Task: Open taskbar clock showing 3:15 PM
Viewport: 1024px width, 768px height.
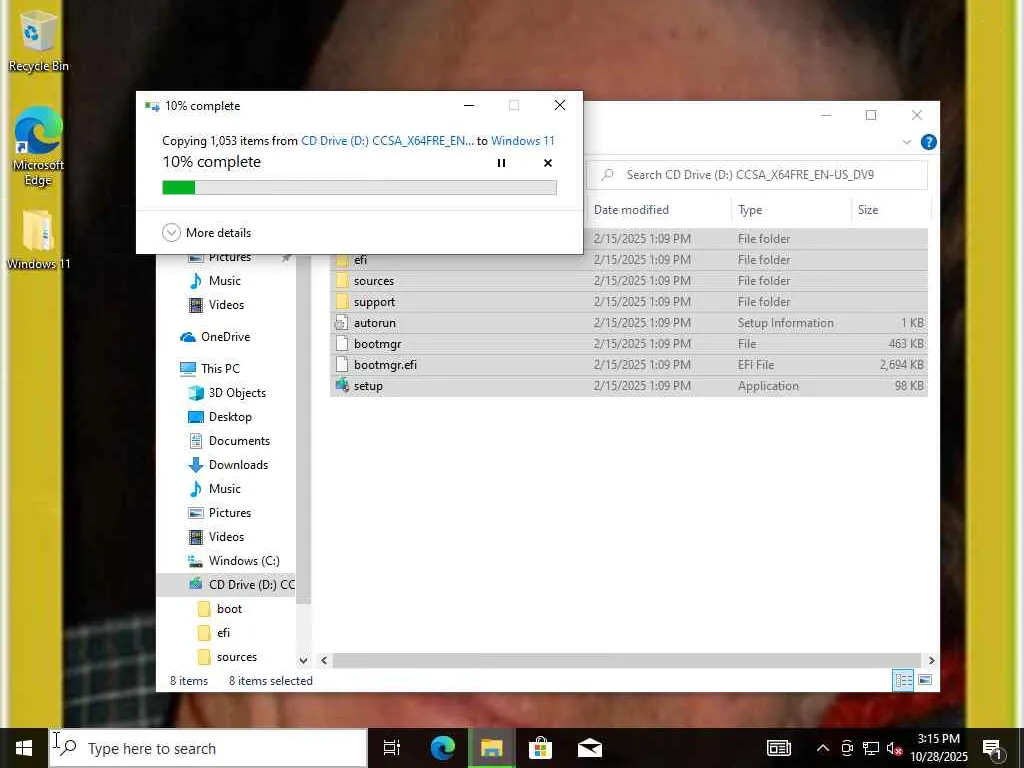Action: [x=938, y=748]
